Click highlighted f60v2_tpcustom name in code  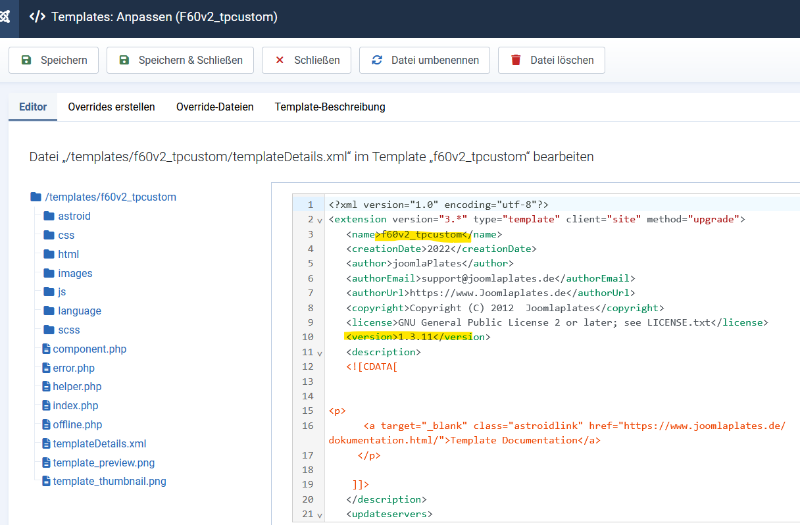coord(423,234)
